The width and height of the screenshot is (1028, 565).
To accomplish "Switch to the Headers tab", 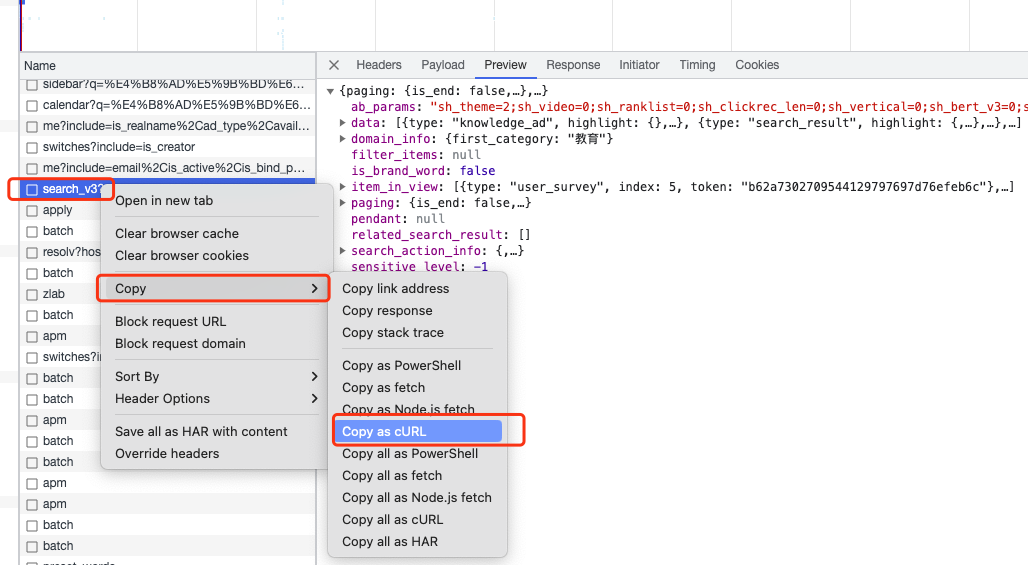I will coord(379,65).
